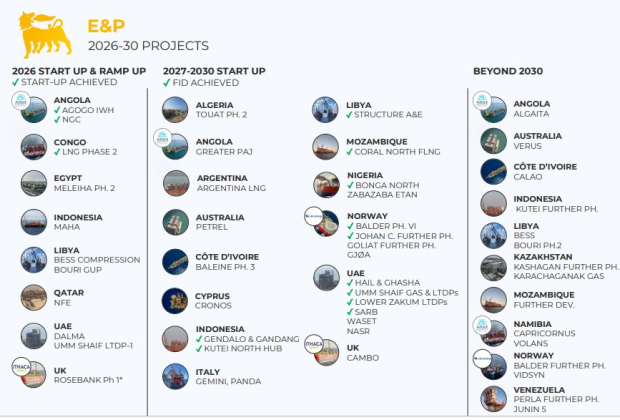The image size is (620, 420).
Task: Click the Australia Petrel project thumbnail
Action: click(176, 221)
